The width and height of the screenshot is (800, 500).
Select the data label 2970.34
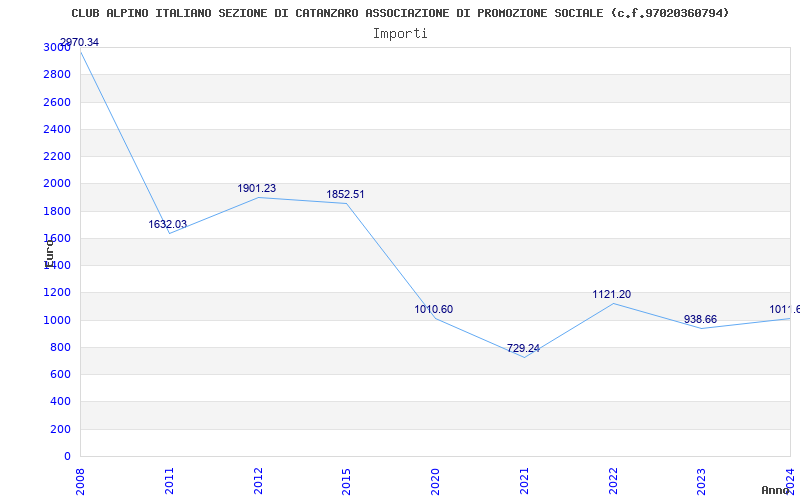79,42
